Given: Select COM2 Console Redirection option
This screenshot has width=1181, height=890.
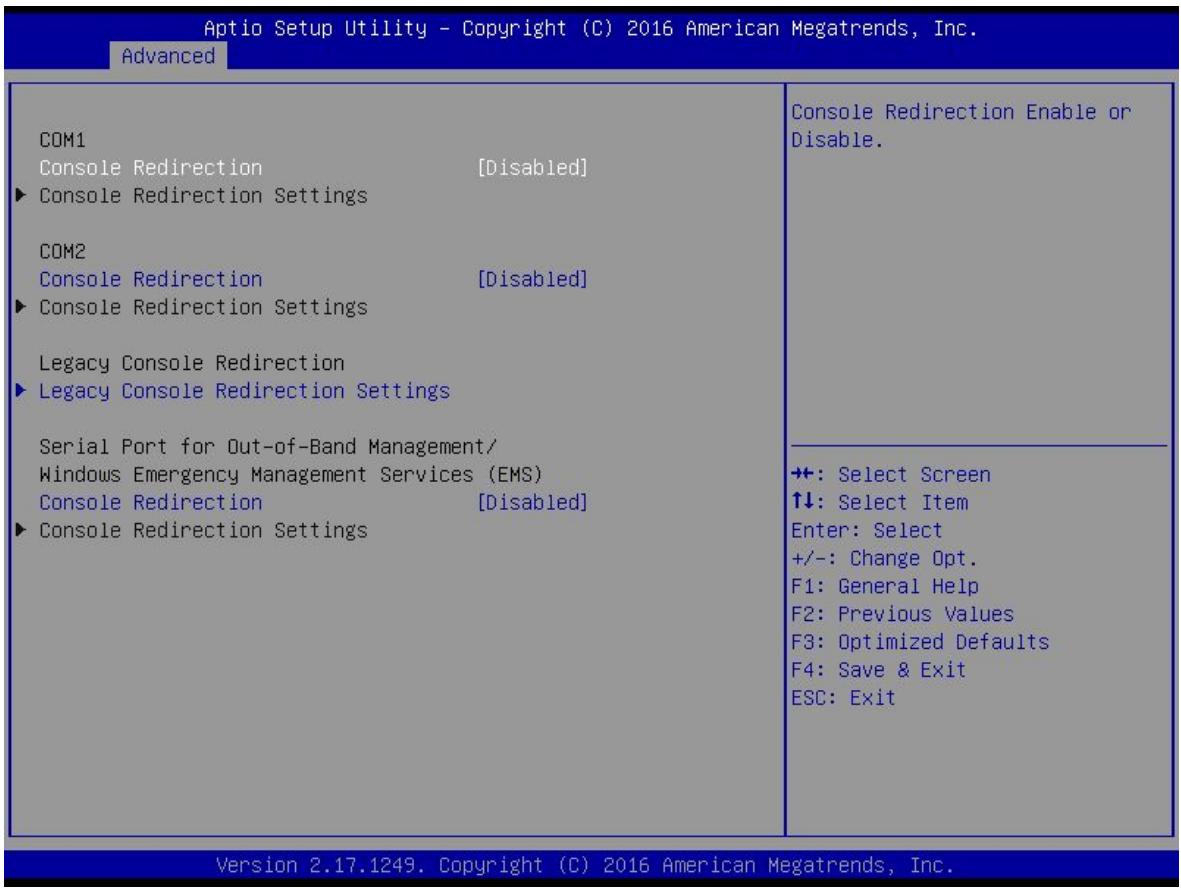Looking at the screenshot, I should click(x=151, y=279).
